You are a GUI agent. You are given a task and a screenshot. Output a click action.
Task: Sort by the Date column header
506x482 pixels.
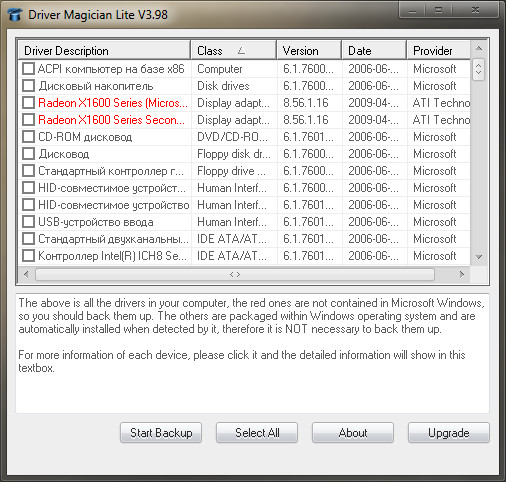pos(374,51)
